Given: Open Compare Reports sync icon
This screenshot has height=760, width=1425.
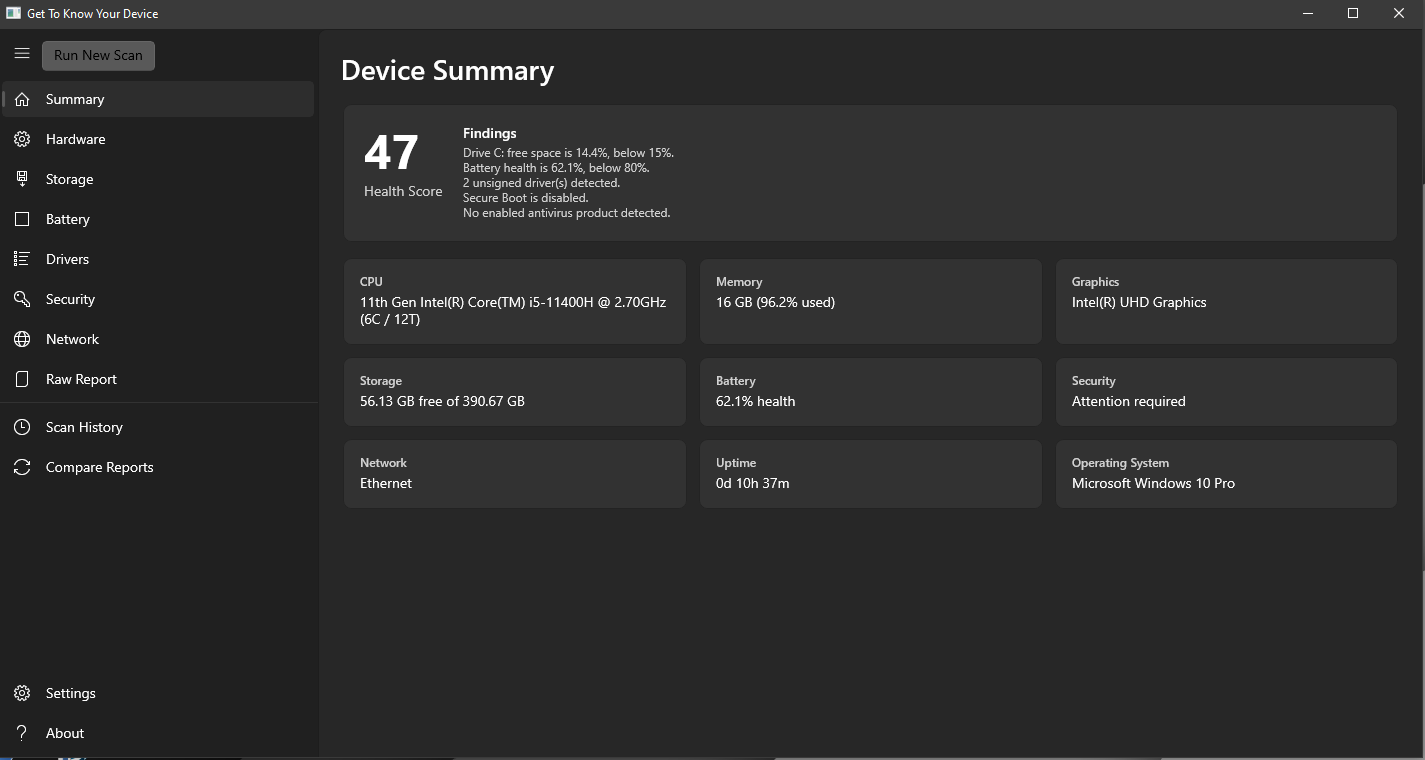Looking at the screenshot, I should click(x=22, y=467).
